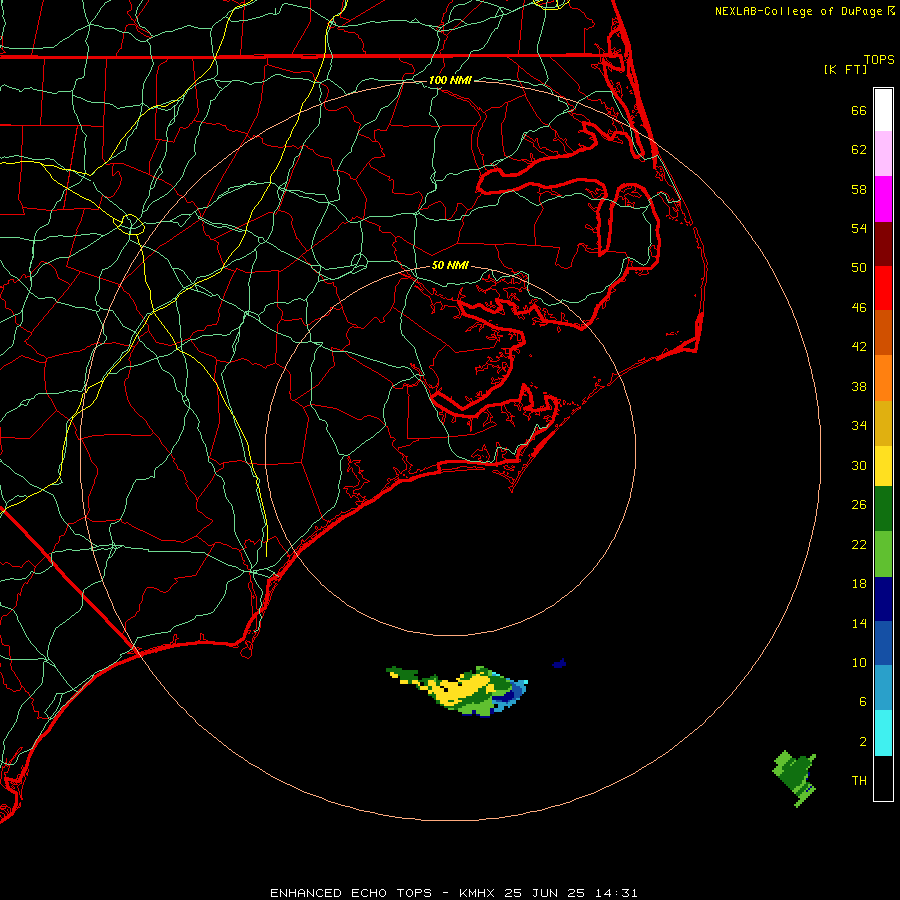Screen dimensions: 900x900
Task: Select the dark red (maroon) legend swatch
Action: (x=883, y=244)
